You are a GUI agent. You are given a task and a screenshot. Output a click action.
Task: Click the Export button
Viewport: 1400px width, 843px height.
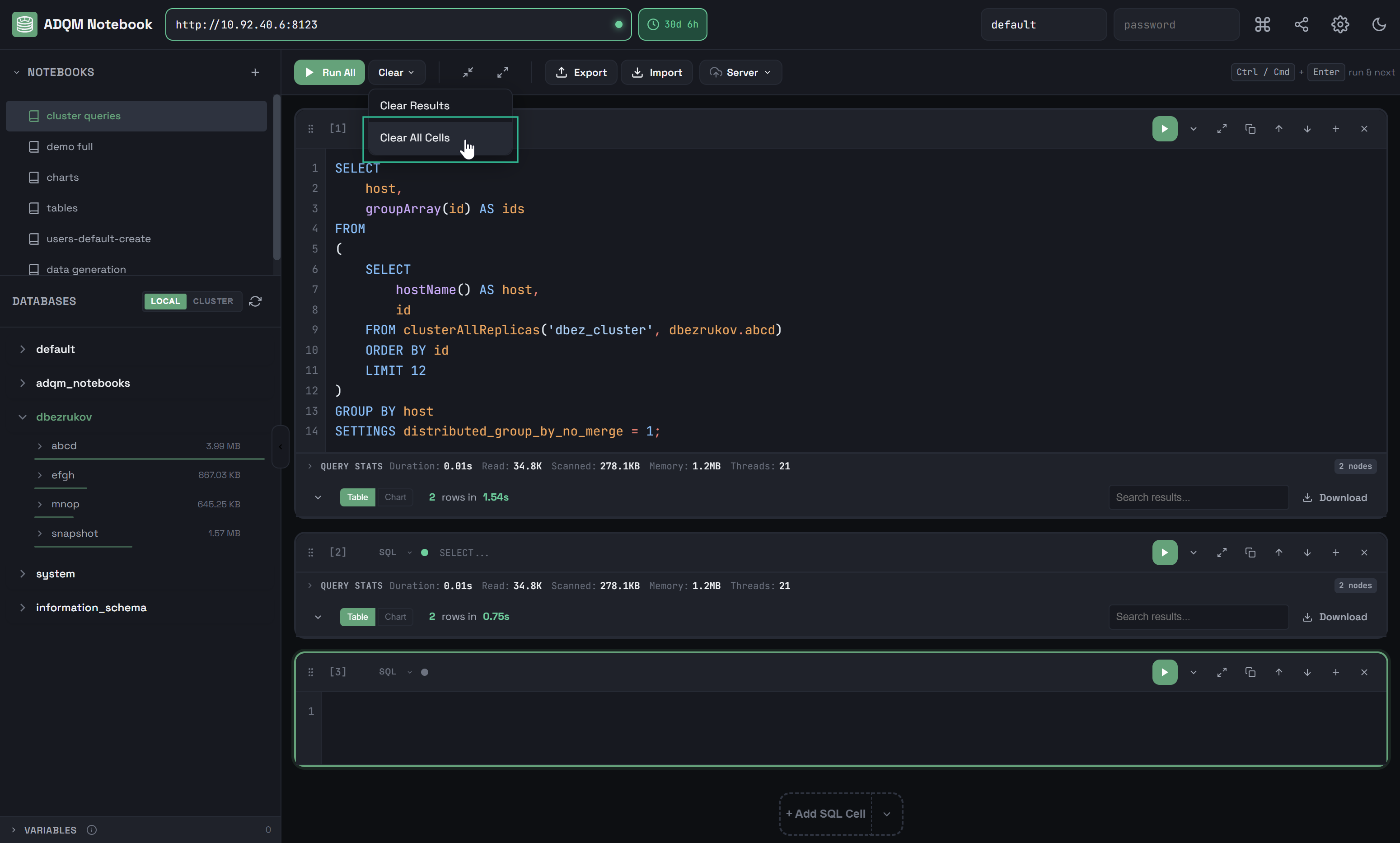[581, 72]
